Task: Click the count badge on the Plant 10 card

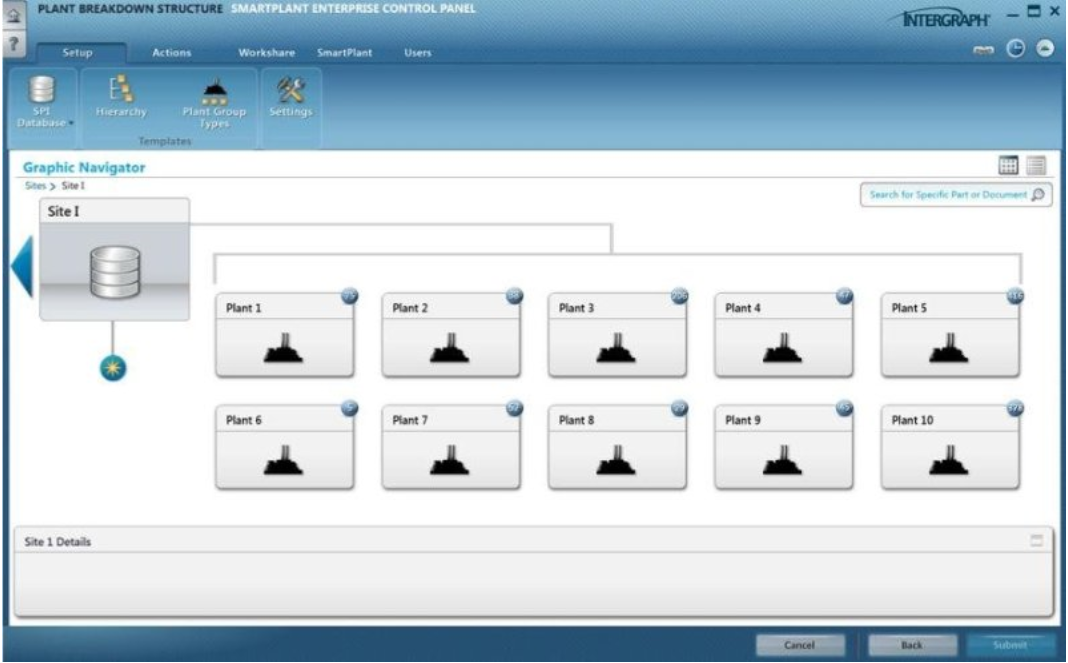Action: coord(1015,408)
